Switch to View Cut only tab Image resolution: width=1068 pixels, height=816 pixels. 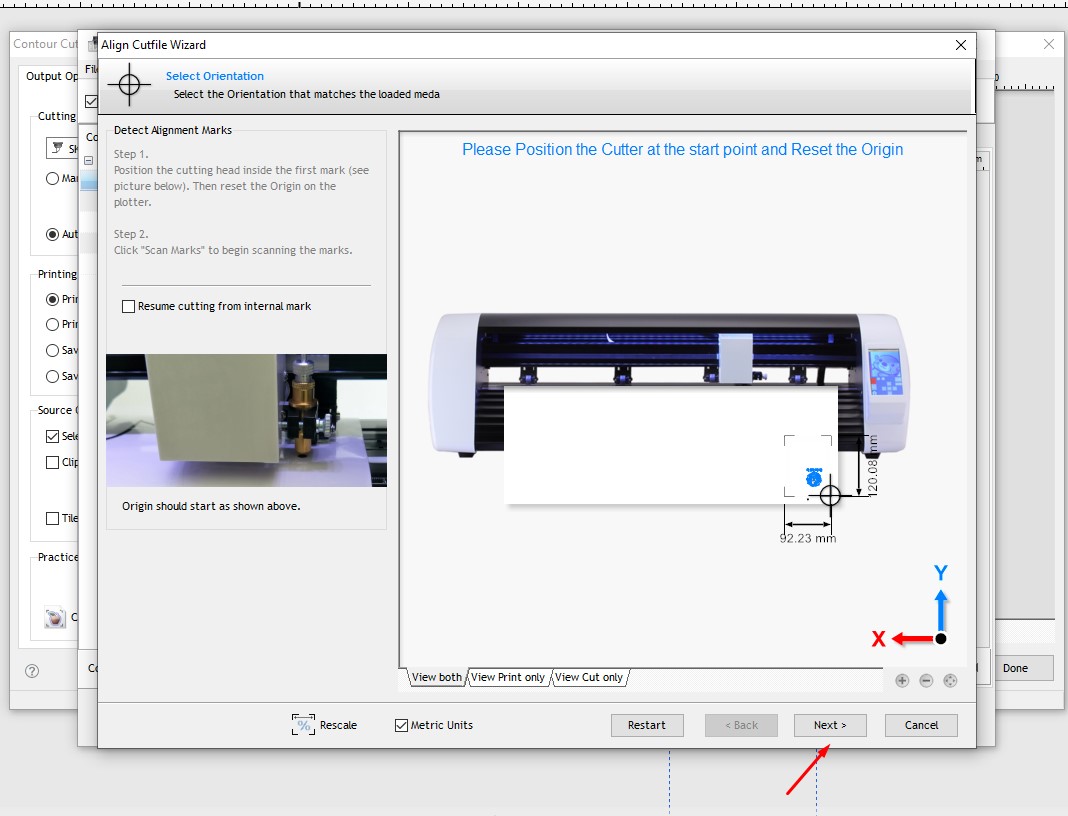click(x=588, y=677)
